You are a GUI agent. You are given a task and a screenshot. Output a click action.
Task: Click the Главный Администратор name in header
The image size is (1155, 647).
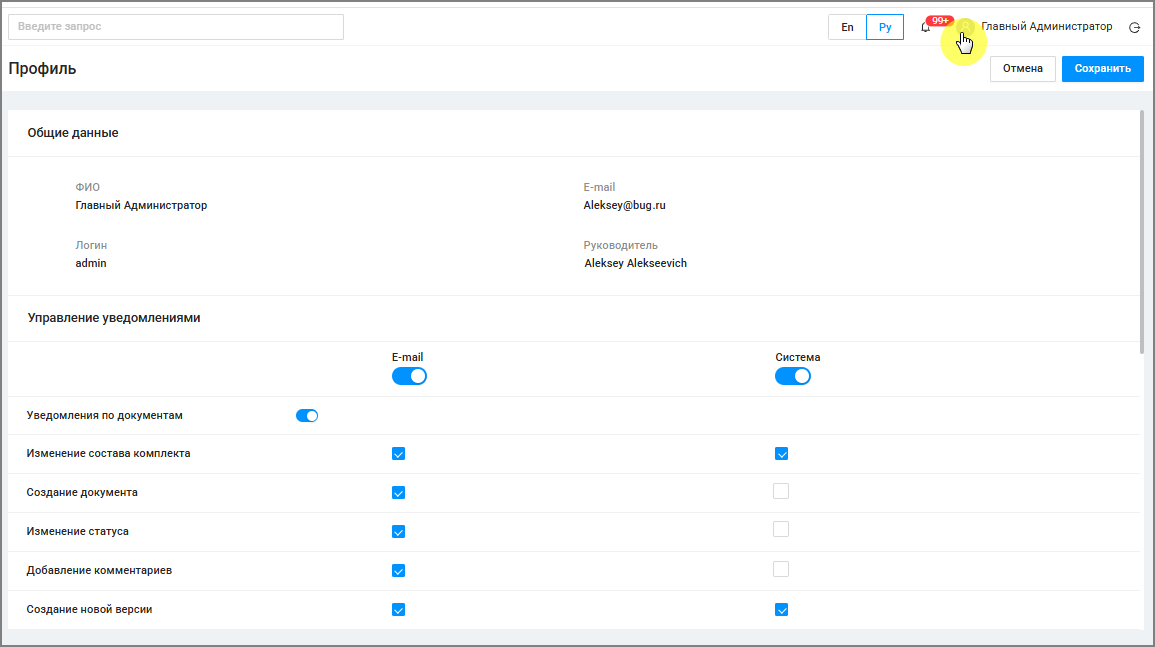(1046, 27)
